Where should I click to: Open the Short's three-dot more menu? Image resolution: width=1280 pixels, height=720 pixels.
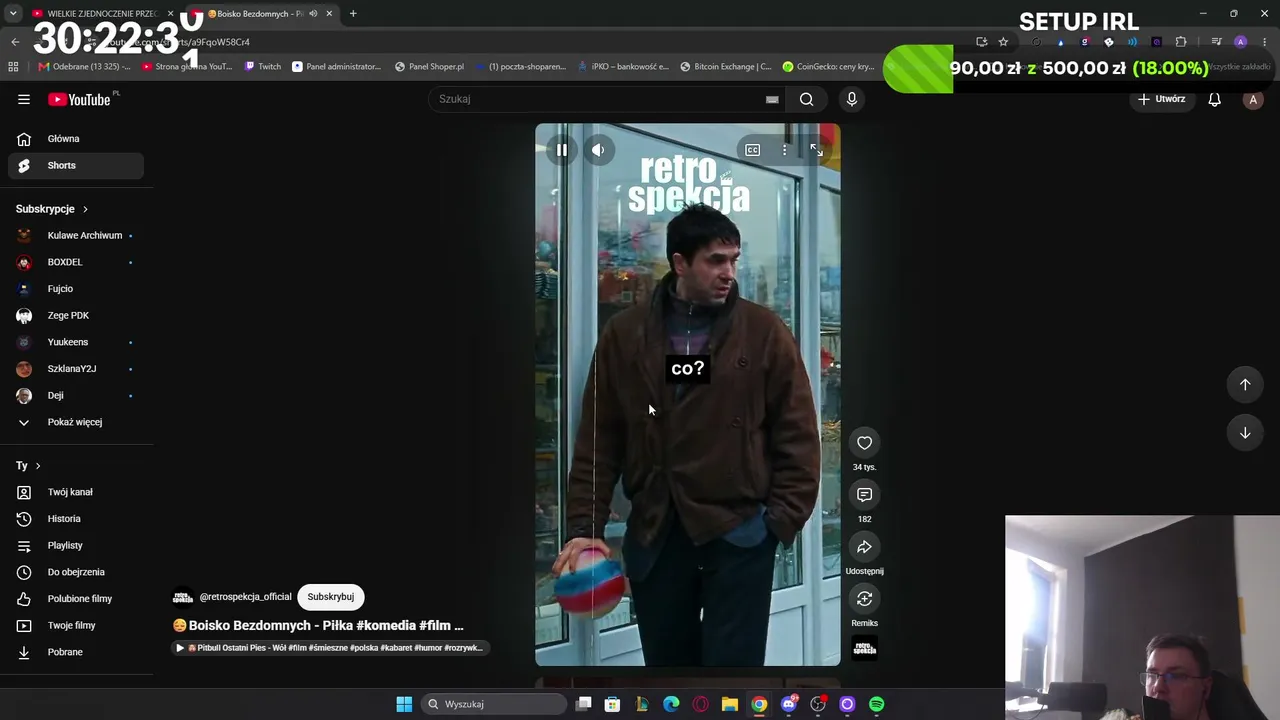[785, 150]
